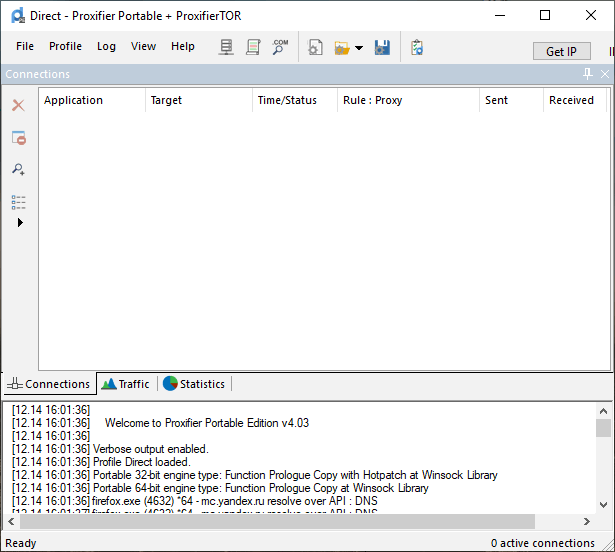Expand the open profile dropdown arrow
Screen dimensions: 615x552
tap(359, 48)
